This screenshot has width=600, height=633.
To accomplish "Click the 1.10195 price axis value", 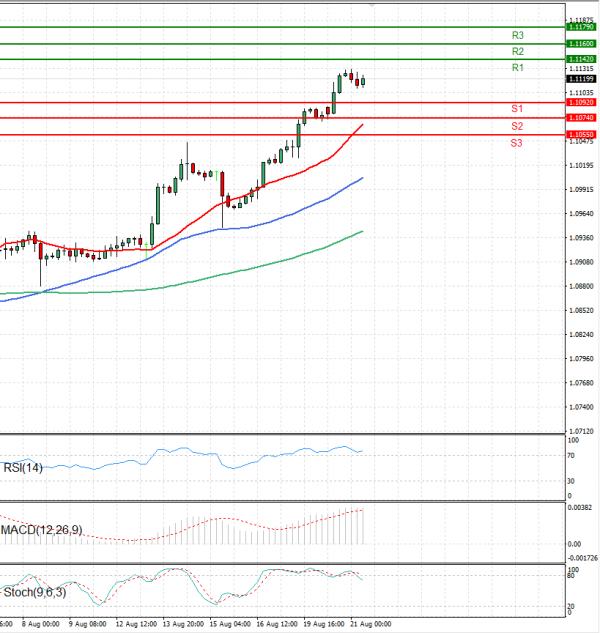I will (581, 166).
